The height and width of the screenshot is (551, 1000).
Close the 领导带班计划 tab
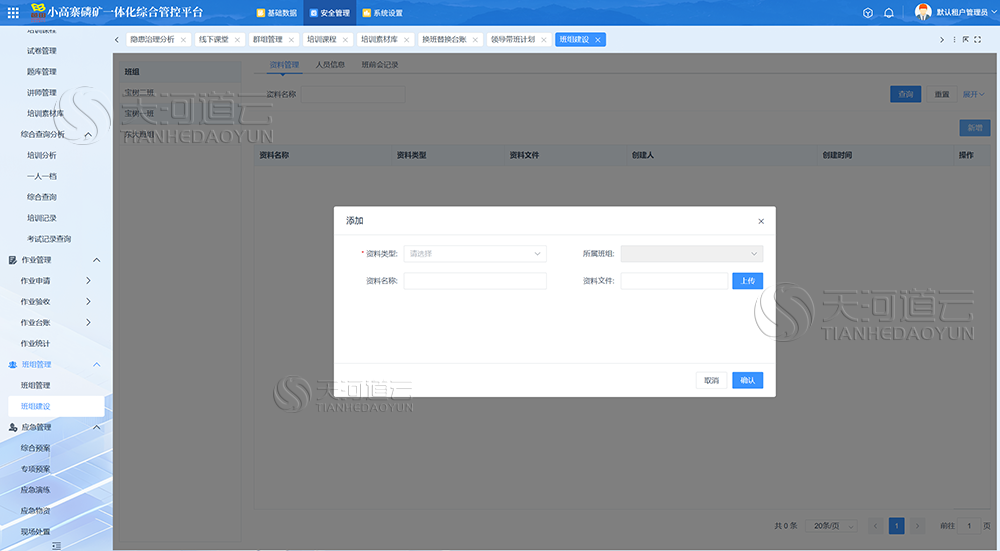543,40
